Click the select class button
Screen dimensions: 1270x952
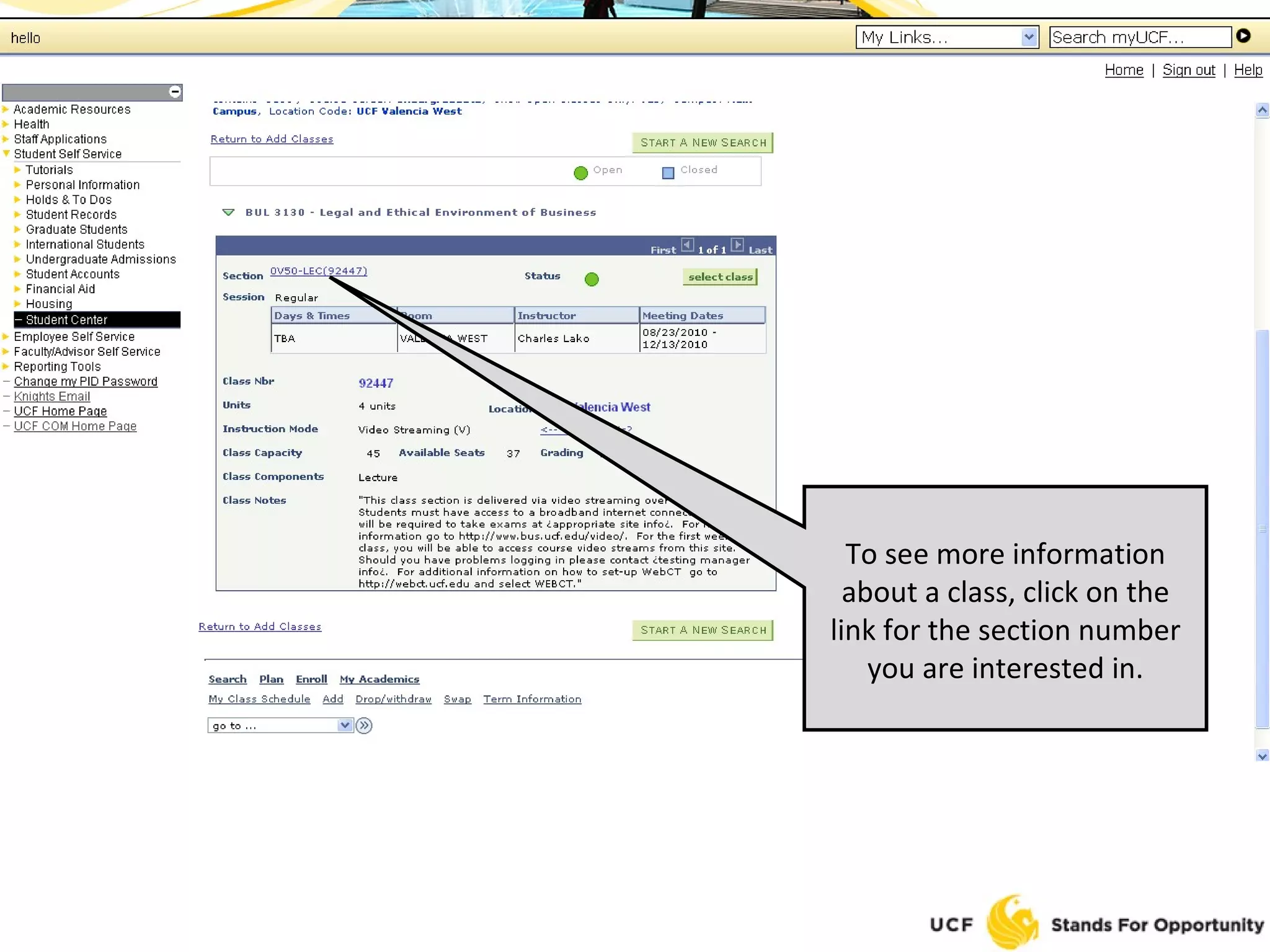tap(719, 277)
